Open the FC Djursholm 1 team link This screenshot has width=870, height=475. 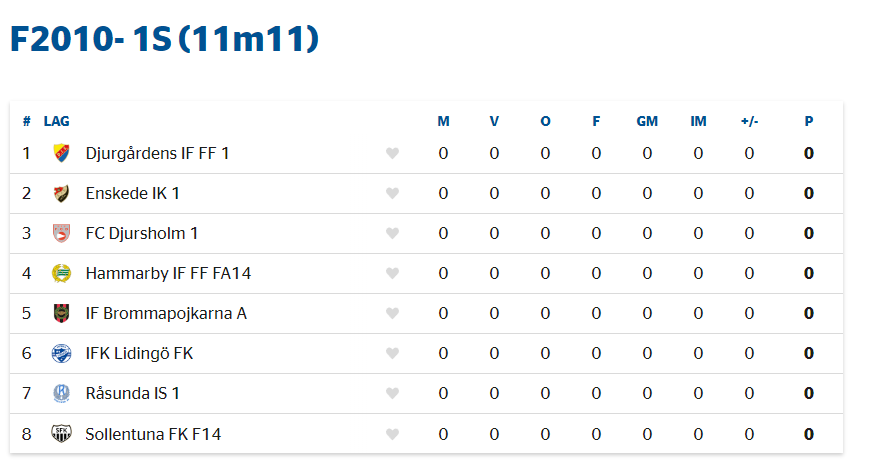coord(142,233)
